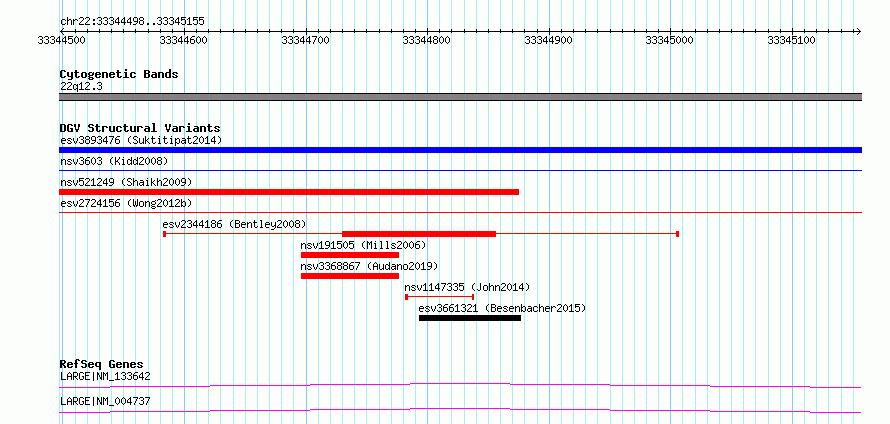
Task: Click ruler position 33344500
Action: 61,40
